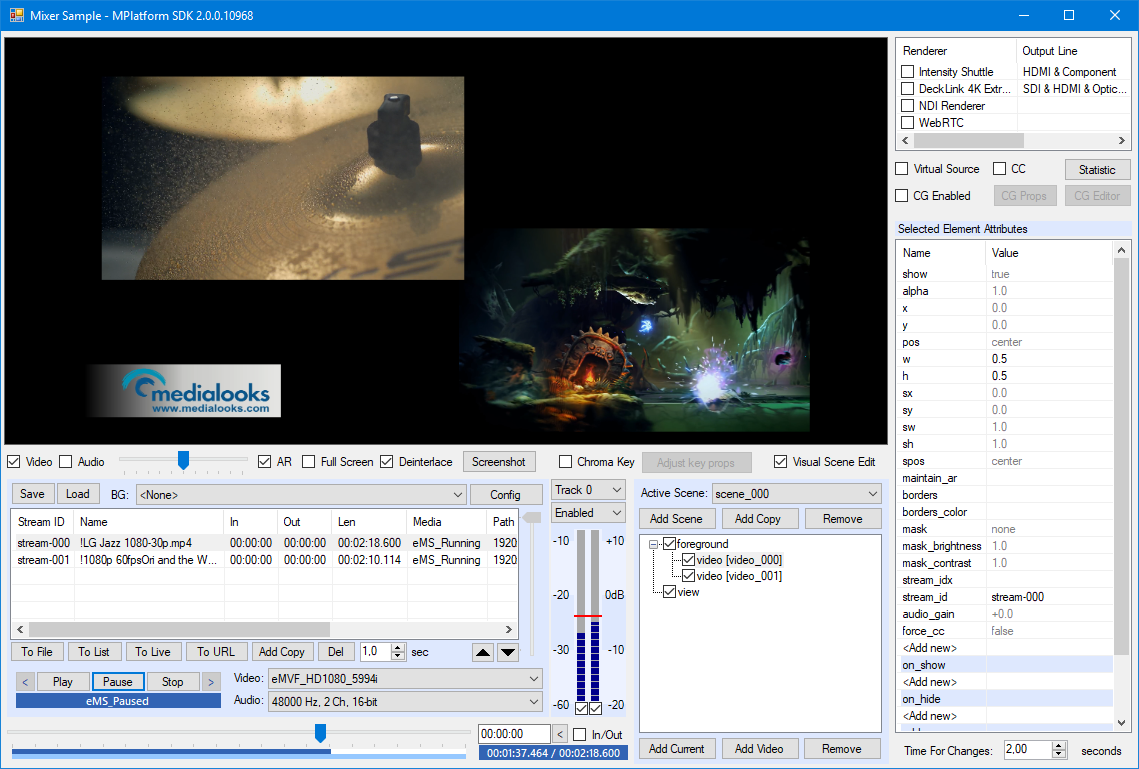This screenshot has height=769, width=1139.
Task: Click the Mixer Sample app icon in the title bar
Action: pyautogui.click(x=16, y=15)
